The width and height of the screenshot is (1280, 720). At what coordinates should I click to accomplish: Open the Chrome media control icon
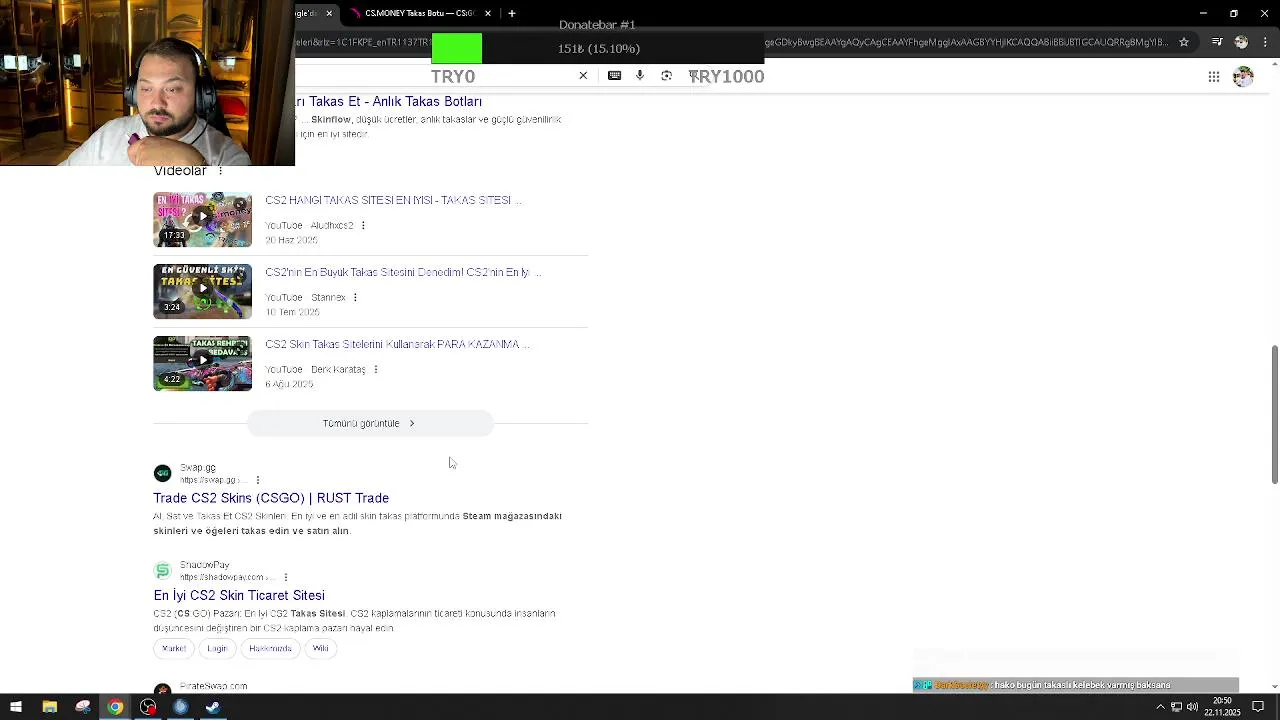pos(1217,42)
